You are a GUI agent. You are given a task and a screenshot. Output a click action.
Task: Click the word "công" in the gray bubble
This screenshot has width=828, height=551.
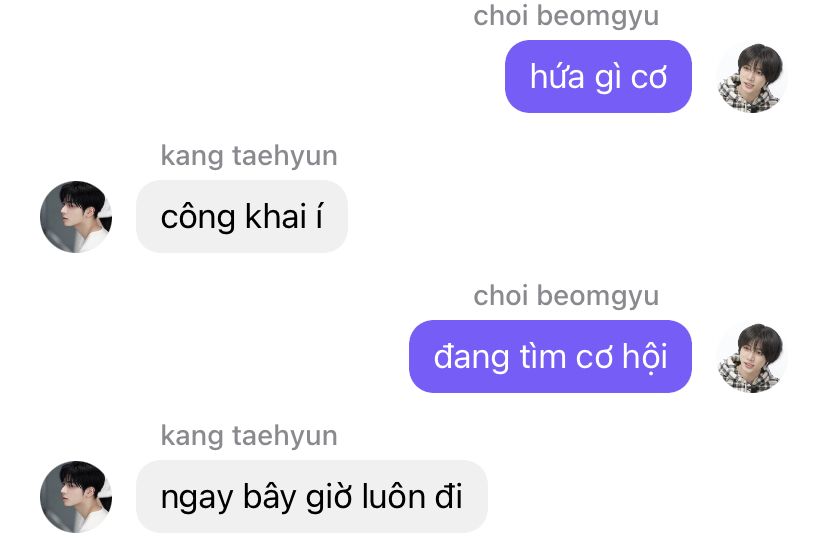[x=198, y=218]
